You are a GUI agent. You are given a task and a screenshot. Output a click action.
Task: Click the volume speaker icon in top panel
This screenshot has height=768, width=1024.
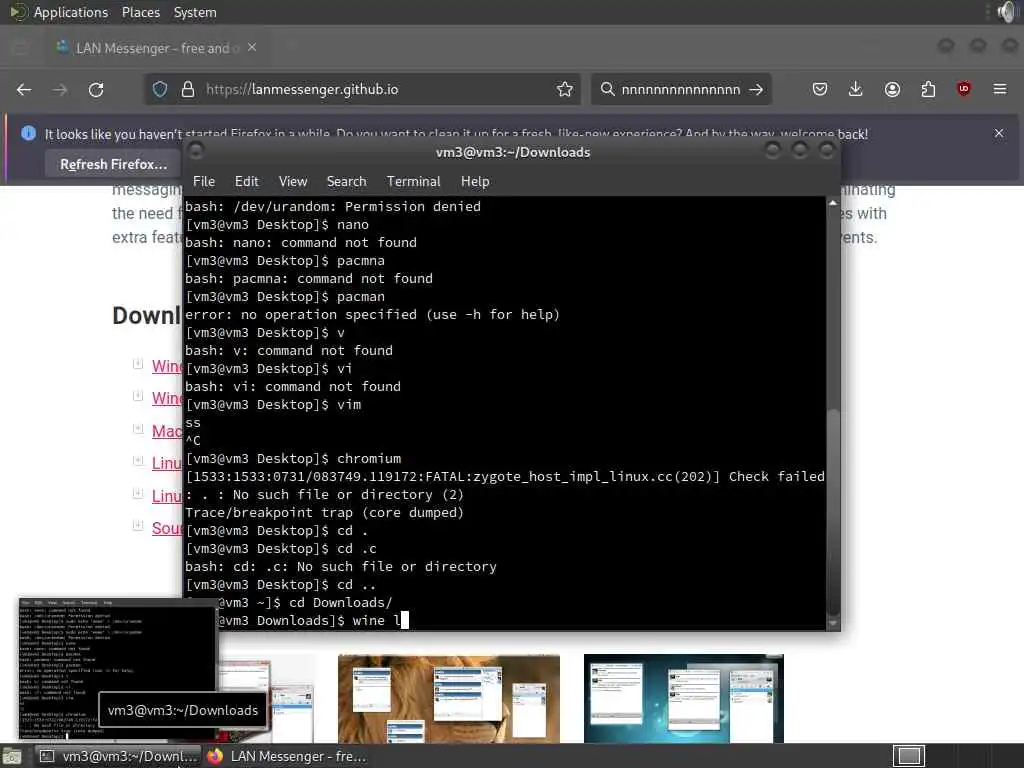(1006, 12)
